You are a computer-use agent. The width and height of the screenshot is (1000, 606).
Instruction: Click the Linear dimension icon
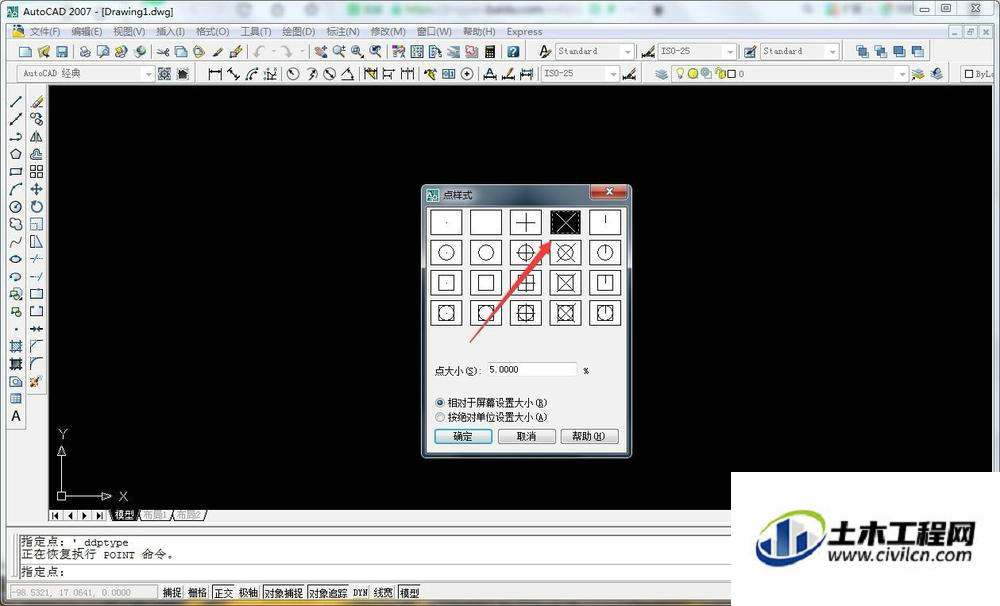coord(215,74)
